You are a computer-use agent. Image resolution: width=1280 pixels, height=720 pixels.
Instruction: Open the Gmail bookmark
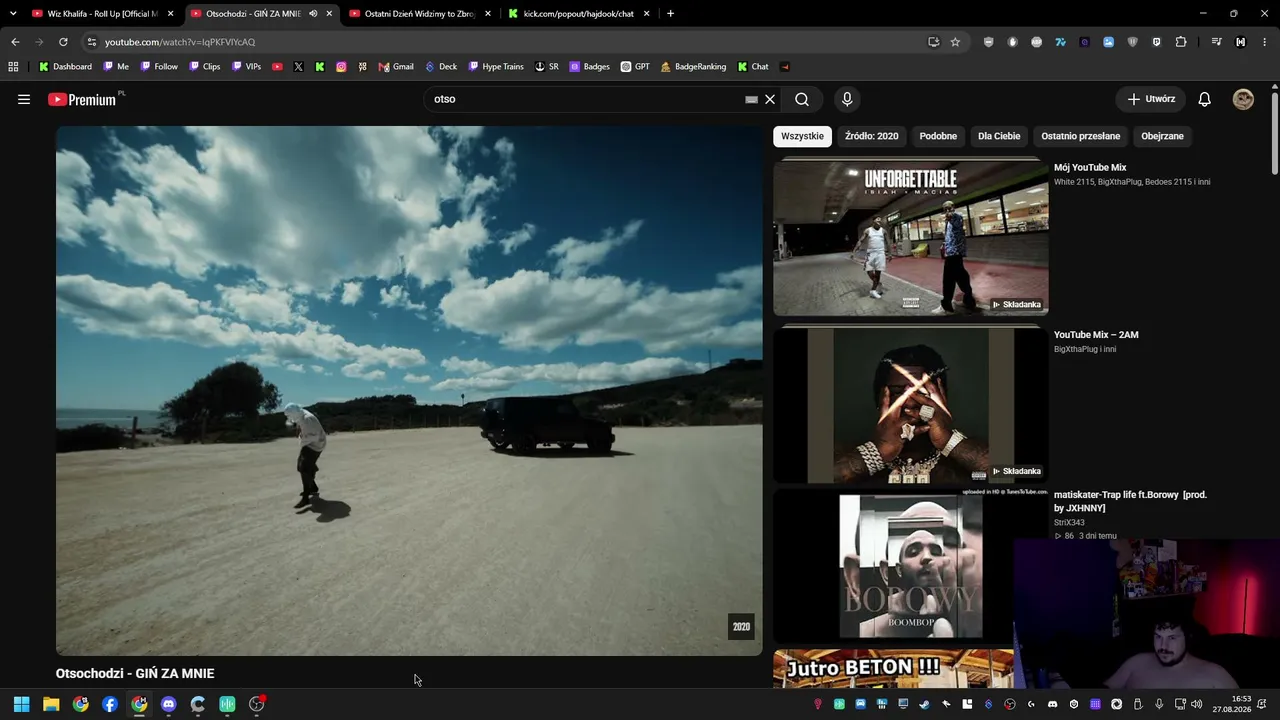pyautogui.click(x=396, y=67)
